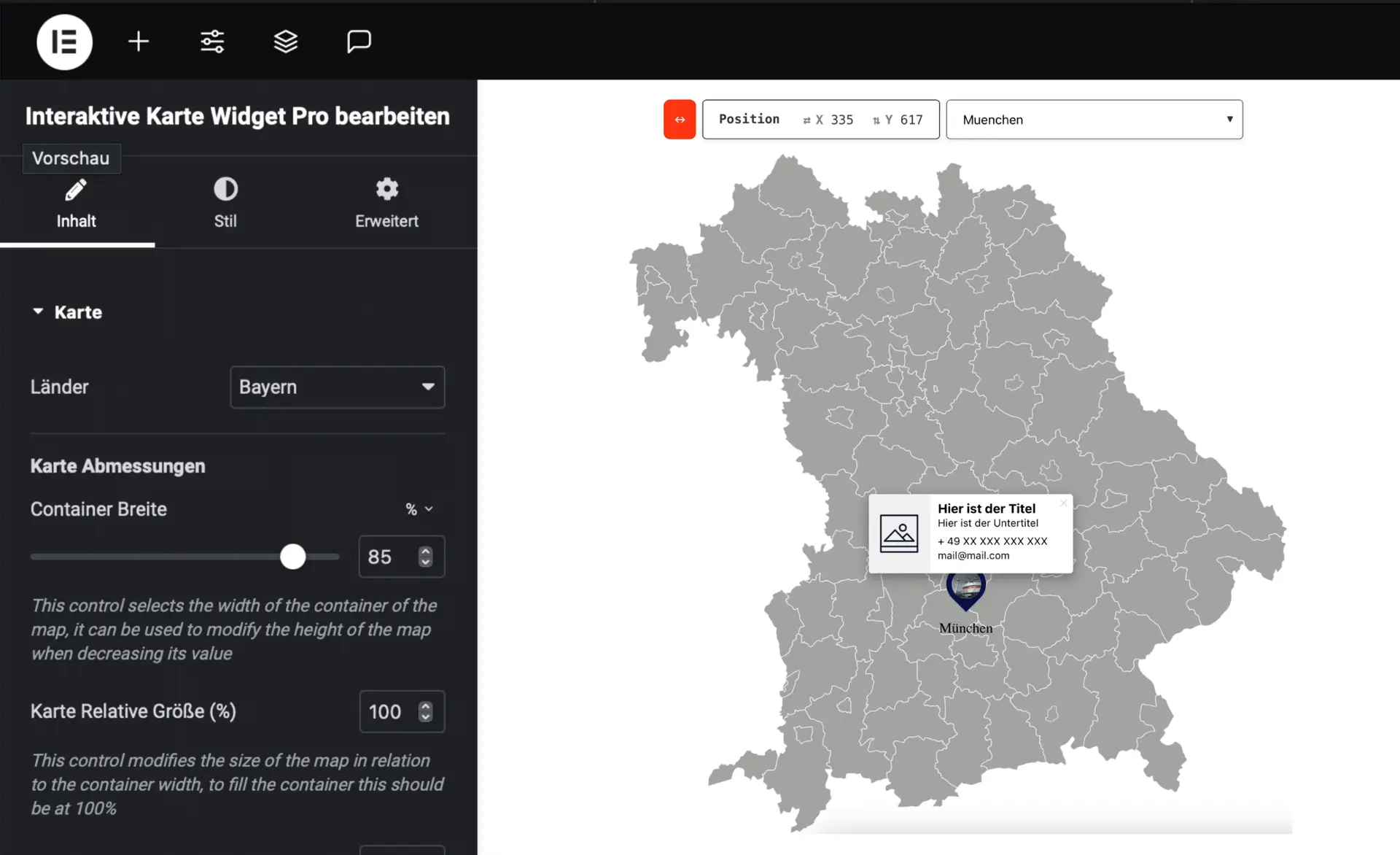
Task: Click the Container Breite slider handle
Action: (x=293, y=557)
